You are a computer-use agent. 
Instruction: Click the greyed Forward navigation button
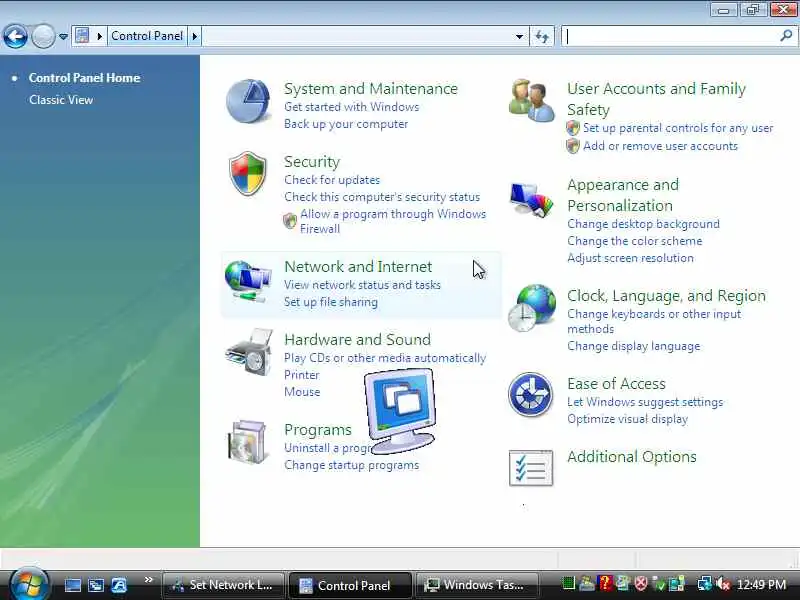click(x=43, y=36)
